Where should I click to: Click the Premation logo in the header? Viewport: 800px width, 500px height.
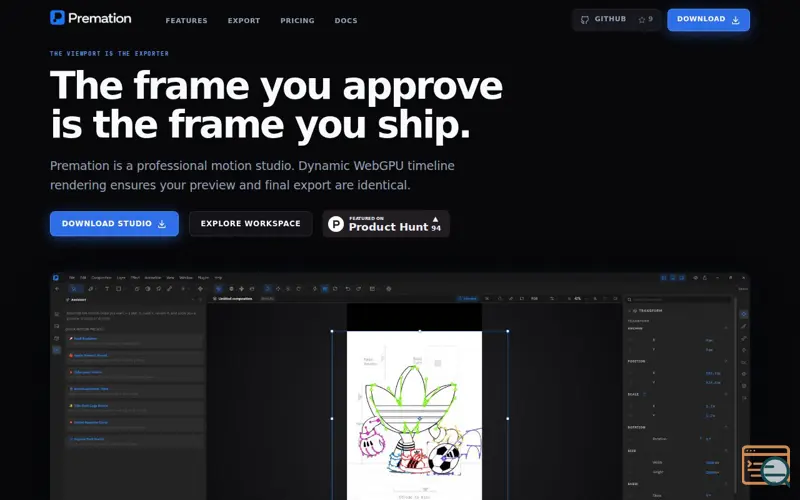click(91, 18)
